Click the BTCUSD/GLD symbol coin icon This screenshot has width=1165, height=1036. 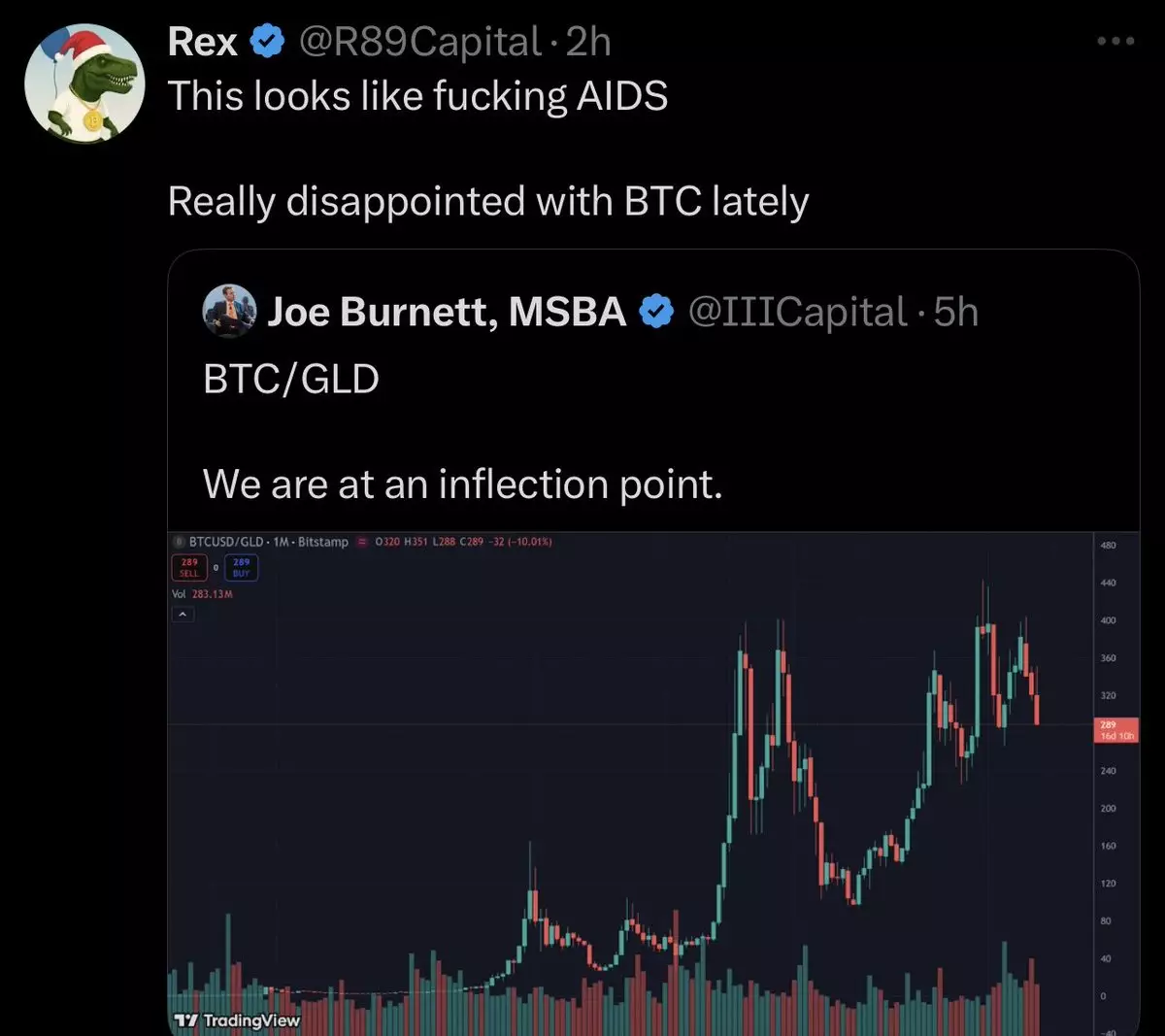pyautogui.click(x=179, y=542)
